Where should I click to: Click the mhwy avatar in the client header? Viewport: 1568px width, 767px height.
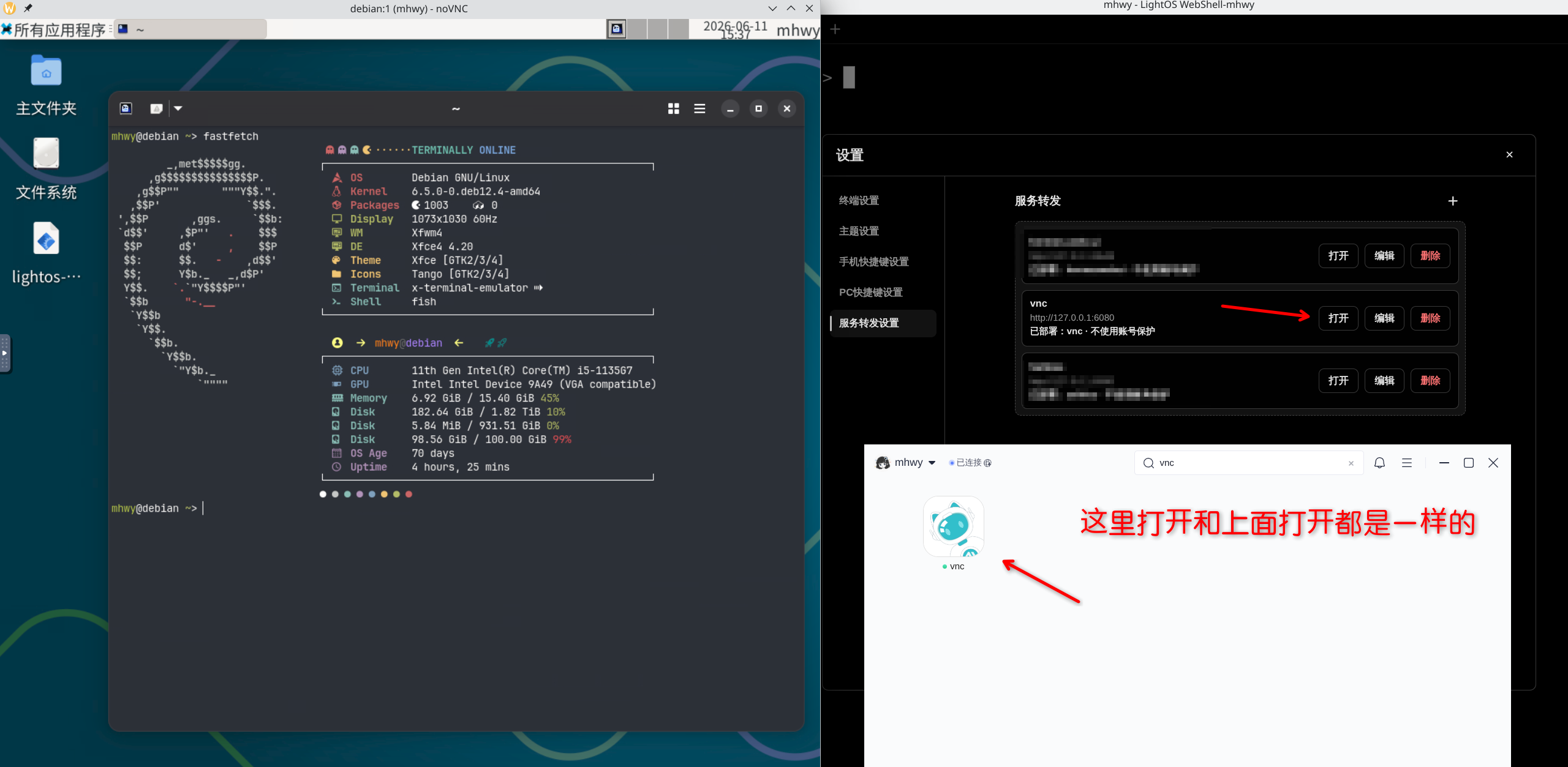tap(883, 463)
